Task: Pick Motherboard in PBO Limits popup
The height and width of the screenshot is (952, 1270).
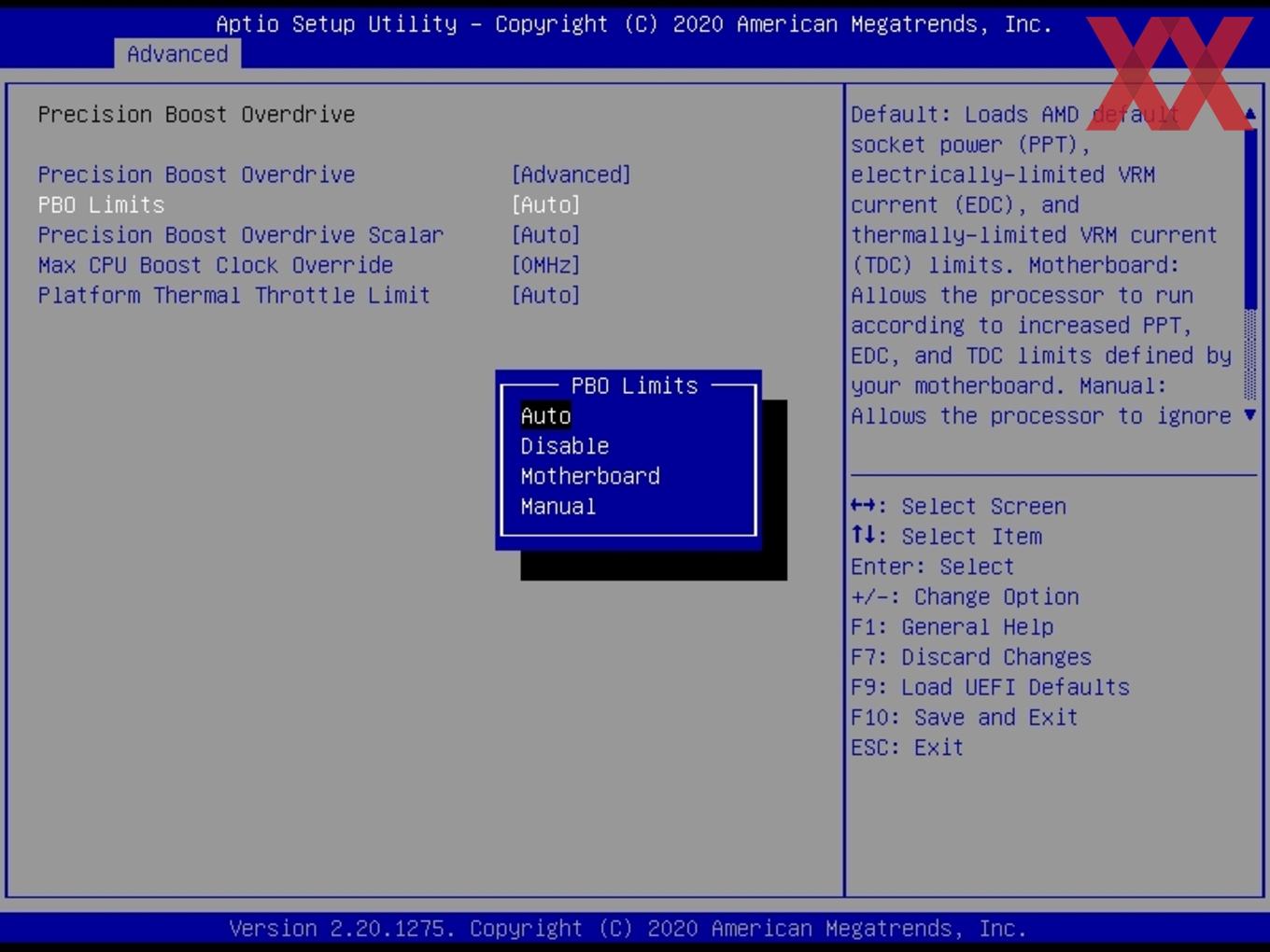Action: [590, 476]
